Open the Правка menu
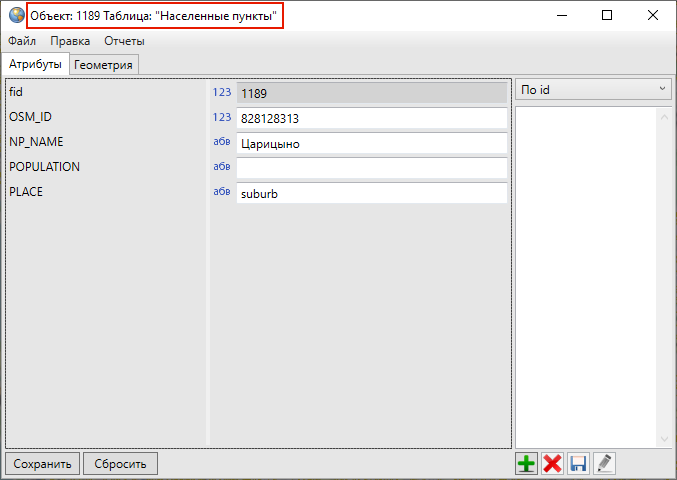677x480 pixels. pos(70,41)
